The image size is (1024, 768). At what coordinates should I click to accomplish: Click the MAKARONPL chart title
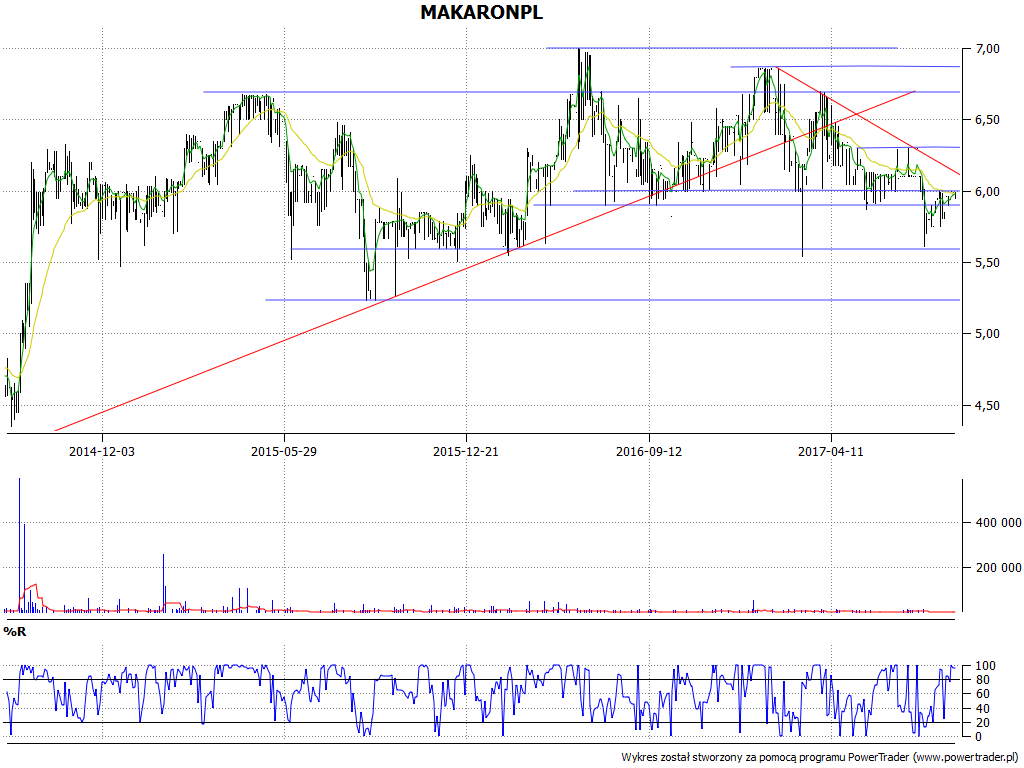[481, 12]
